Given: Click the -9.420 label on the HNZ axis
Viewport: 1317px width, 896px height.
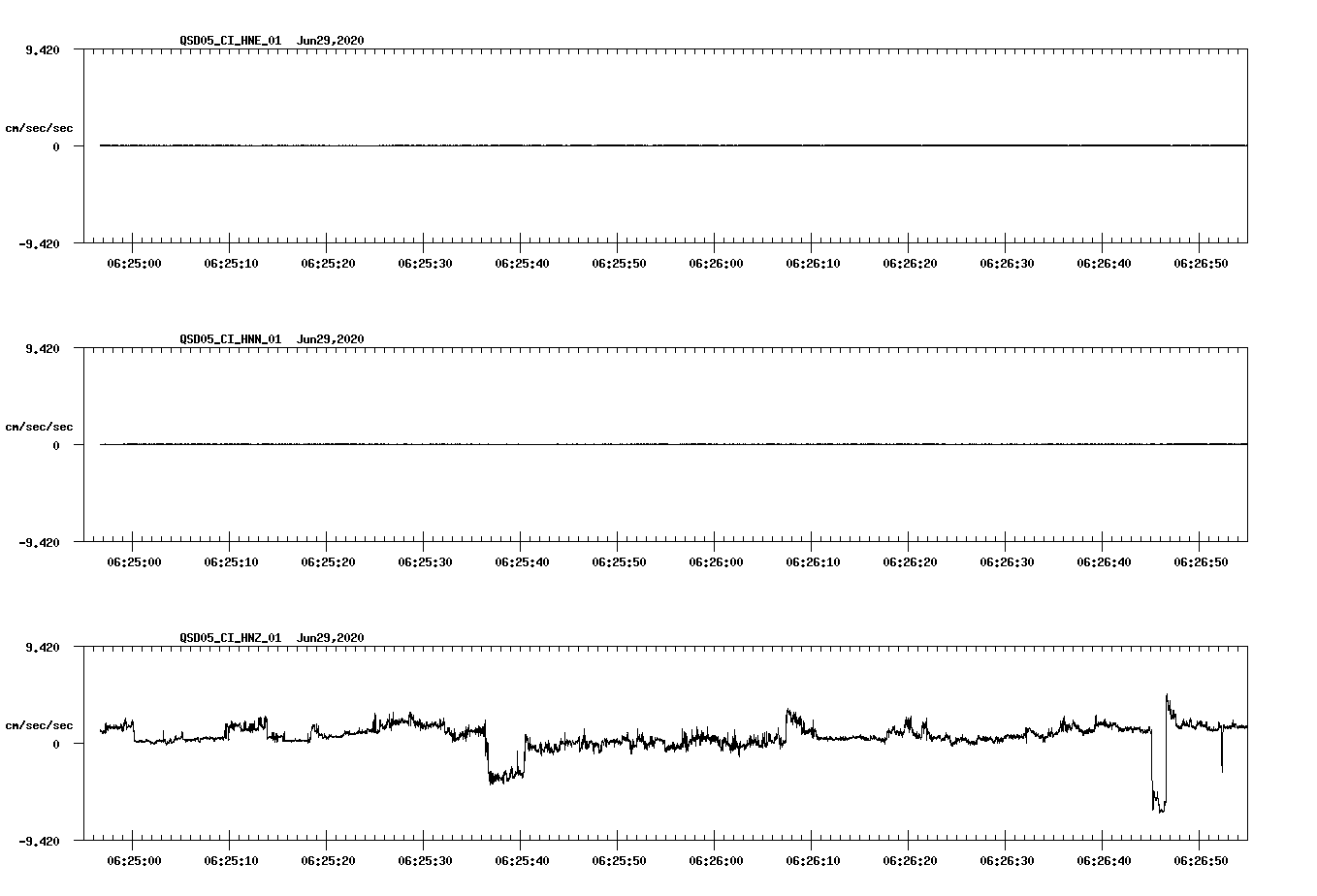Looking at the screenshot, I should pyautogui.click(x=40, y=842).
